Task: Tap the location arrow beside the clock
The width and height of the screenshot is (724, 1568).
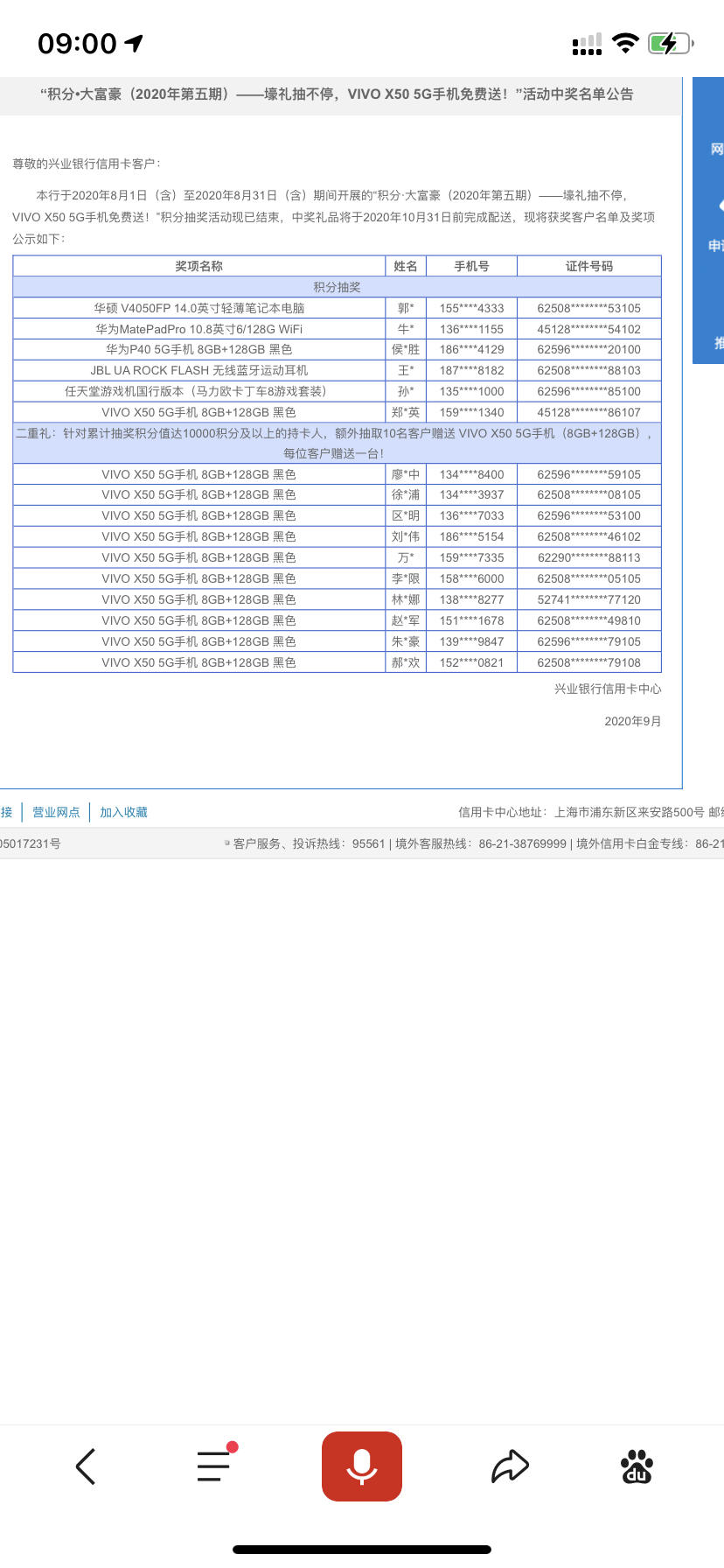Action: [134, 42]
